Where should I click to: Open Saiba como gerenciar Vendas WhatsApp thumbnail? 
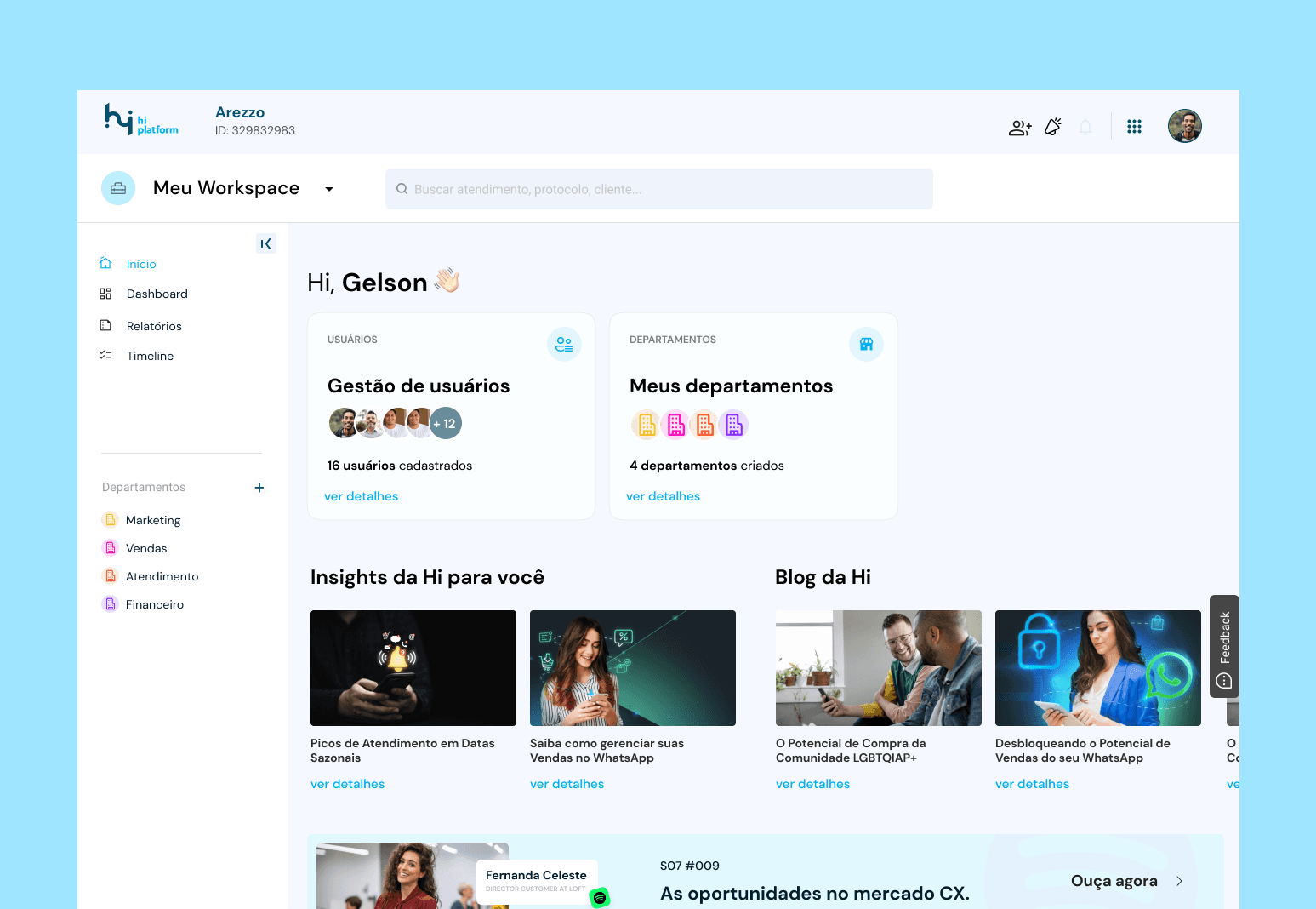[x=633, y=668]
